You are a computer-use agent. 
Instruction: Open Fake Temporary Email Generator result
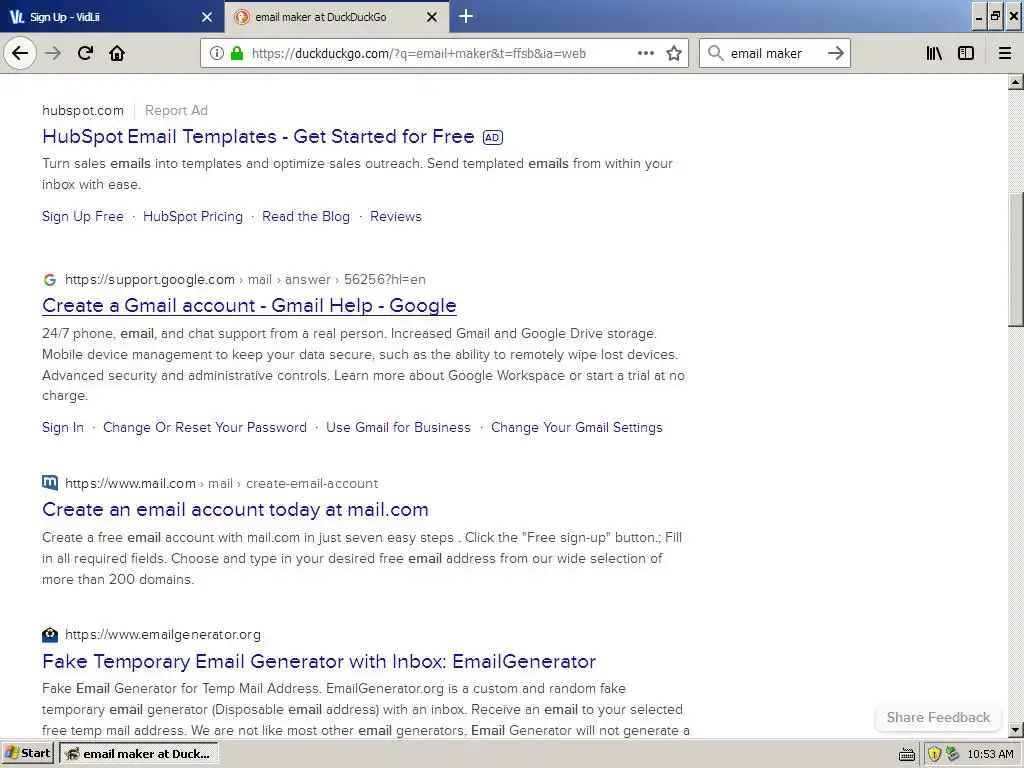(x=319, y=661)
